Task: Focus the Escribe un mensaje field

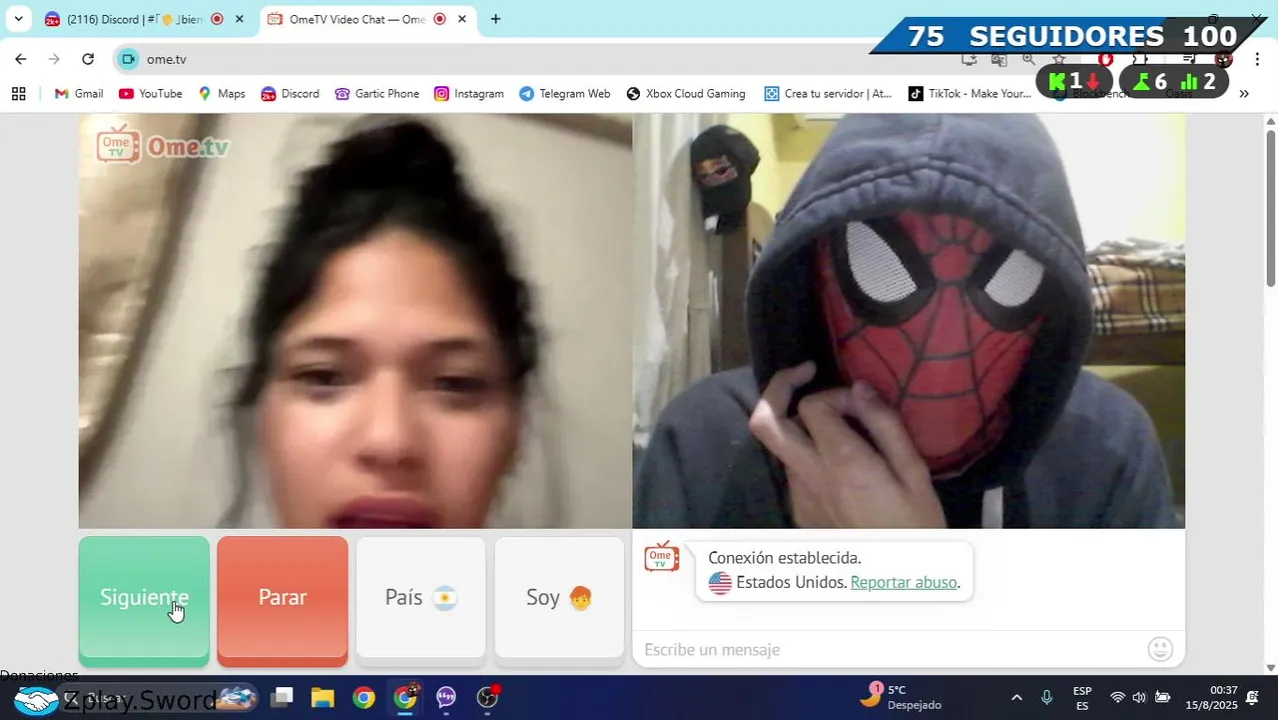Action: 890,650
